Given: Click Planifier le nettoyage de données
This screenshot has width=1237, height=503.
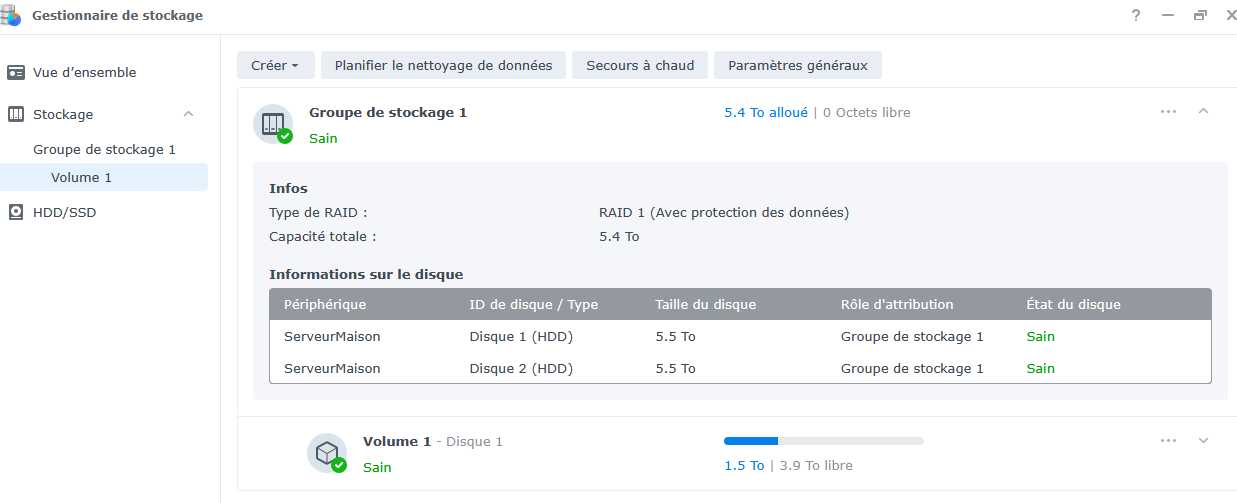Looking at the screenshot, I should point(443,66).
